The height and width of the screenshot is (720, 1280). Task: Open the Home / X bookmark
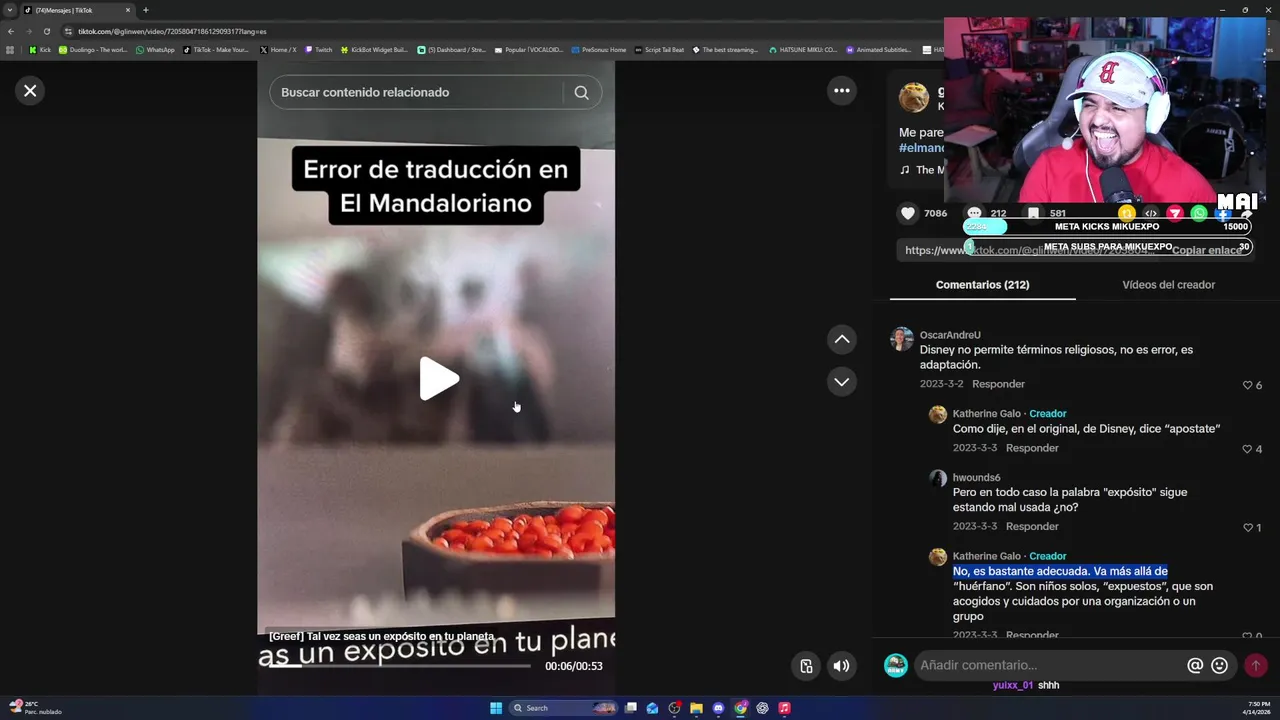coord(278,50)
